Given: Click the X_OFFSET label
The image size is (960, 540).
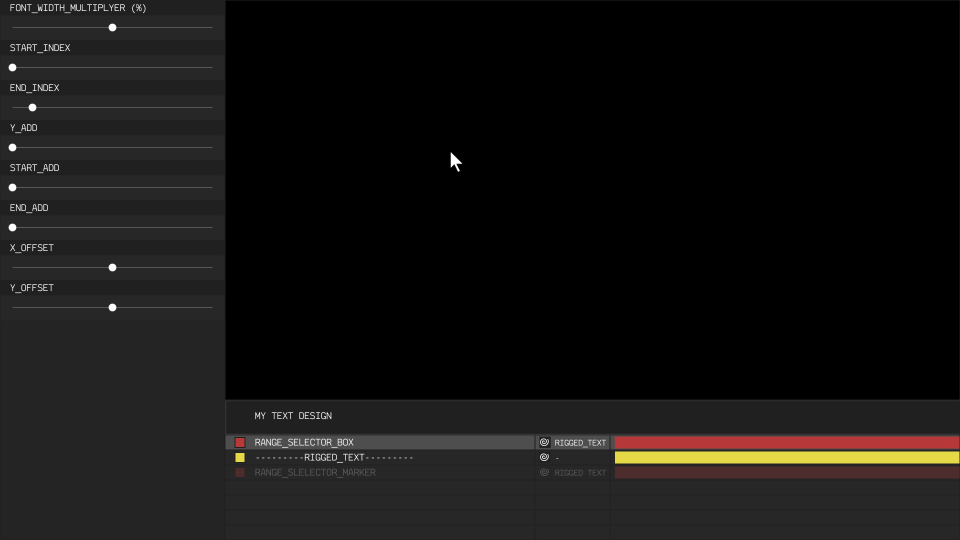Looking at the screenshot, I should (31, 247).
